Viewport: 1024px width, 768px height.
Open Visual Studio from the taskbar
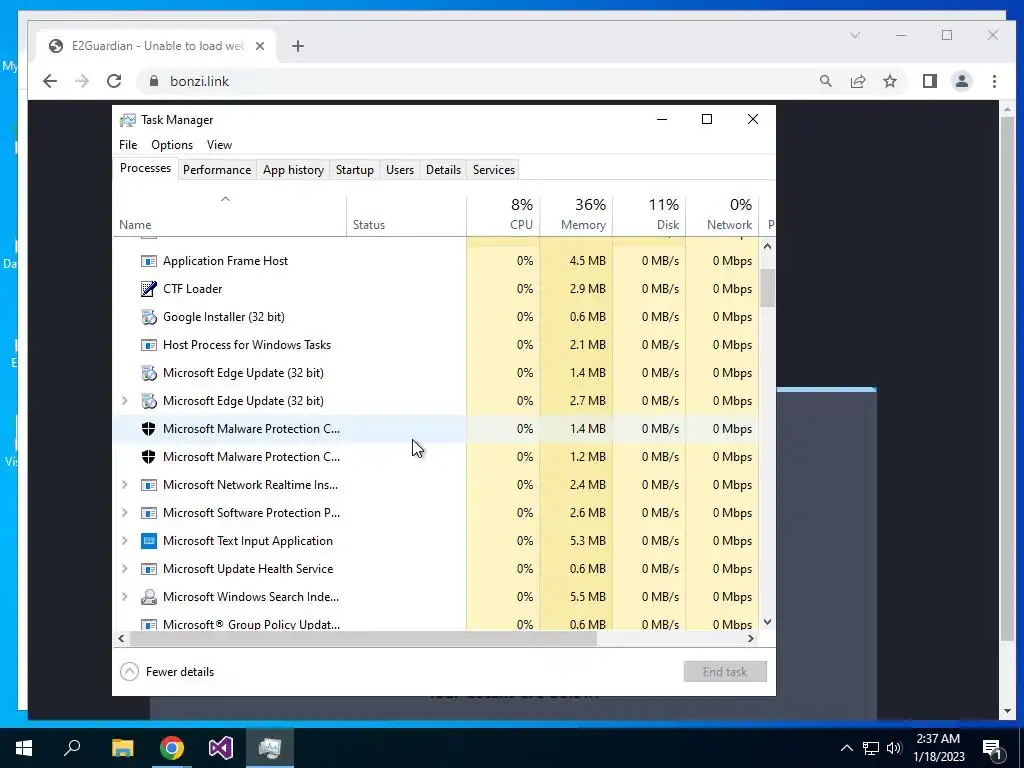(x=221, y=748)
